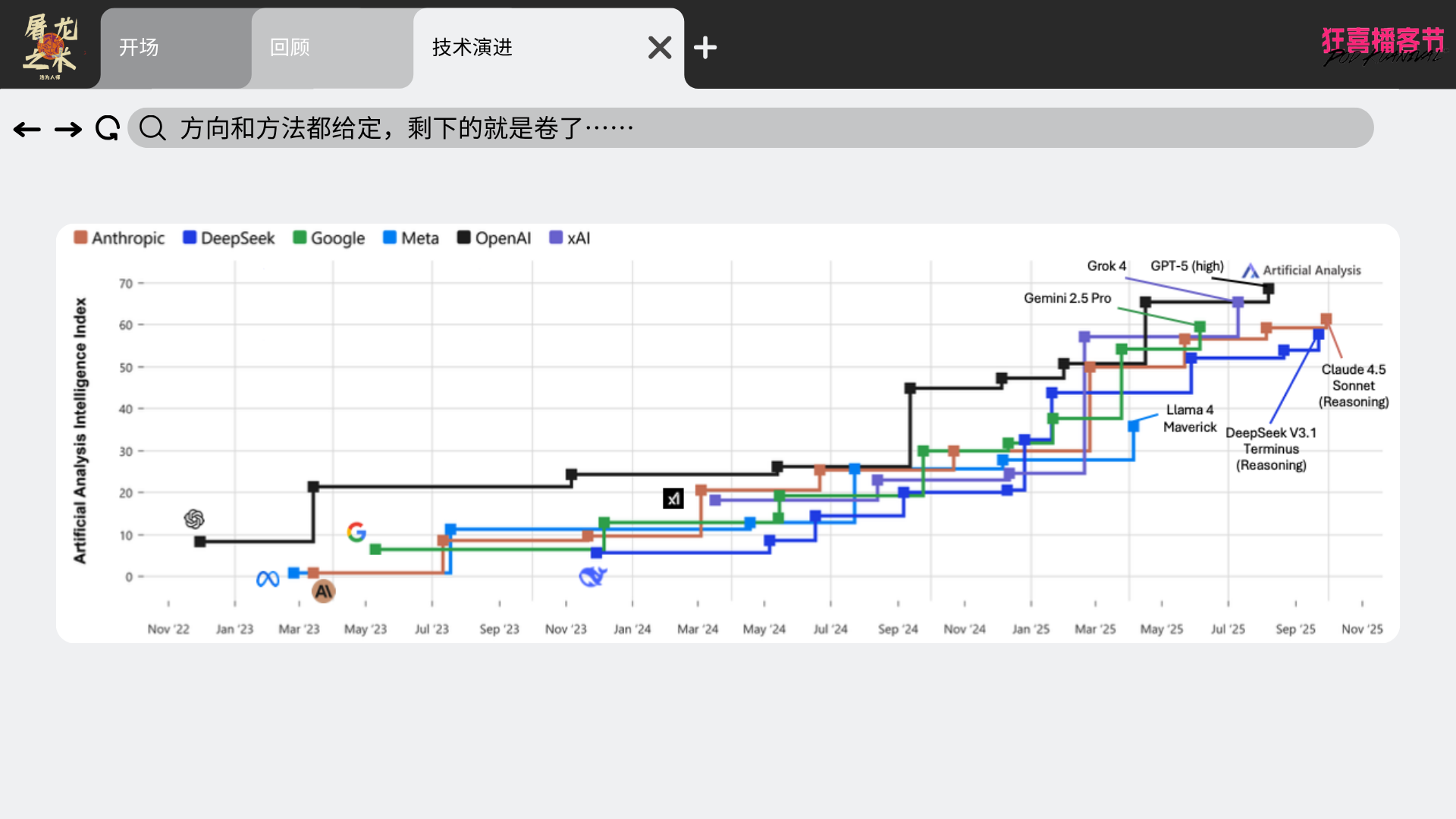Viewport: 1456px width, 819px height.
Task: Click the browser back arrow
Action: pos(27,130)
